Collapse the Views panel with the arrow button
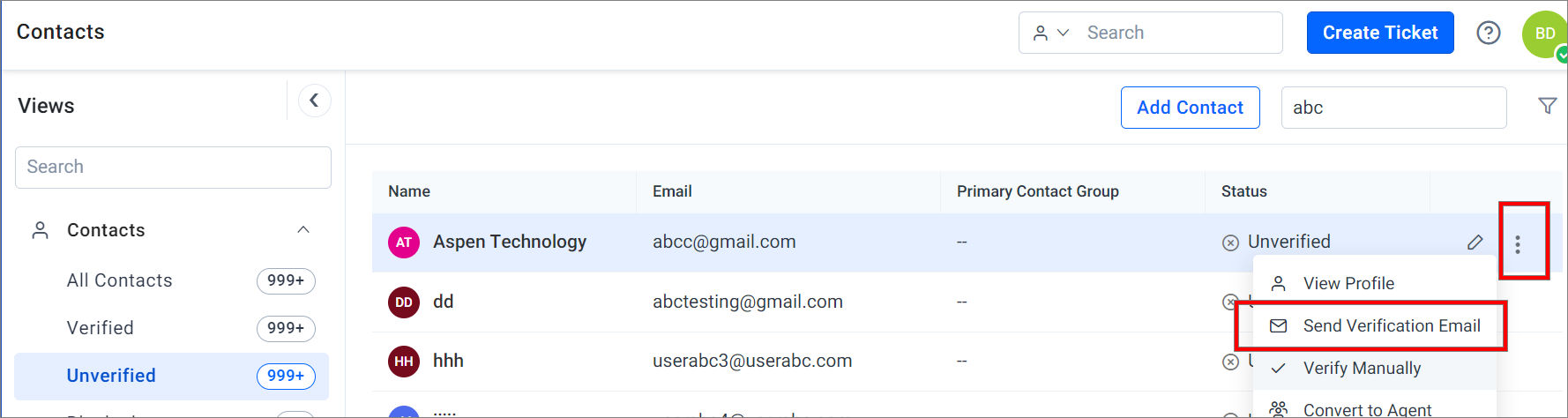Viewport: 1568px width, 418px height. point(314,101)
